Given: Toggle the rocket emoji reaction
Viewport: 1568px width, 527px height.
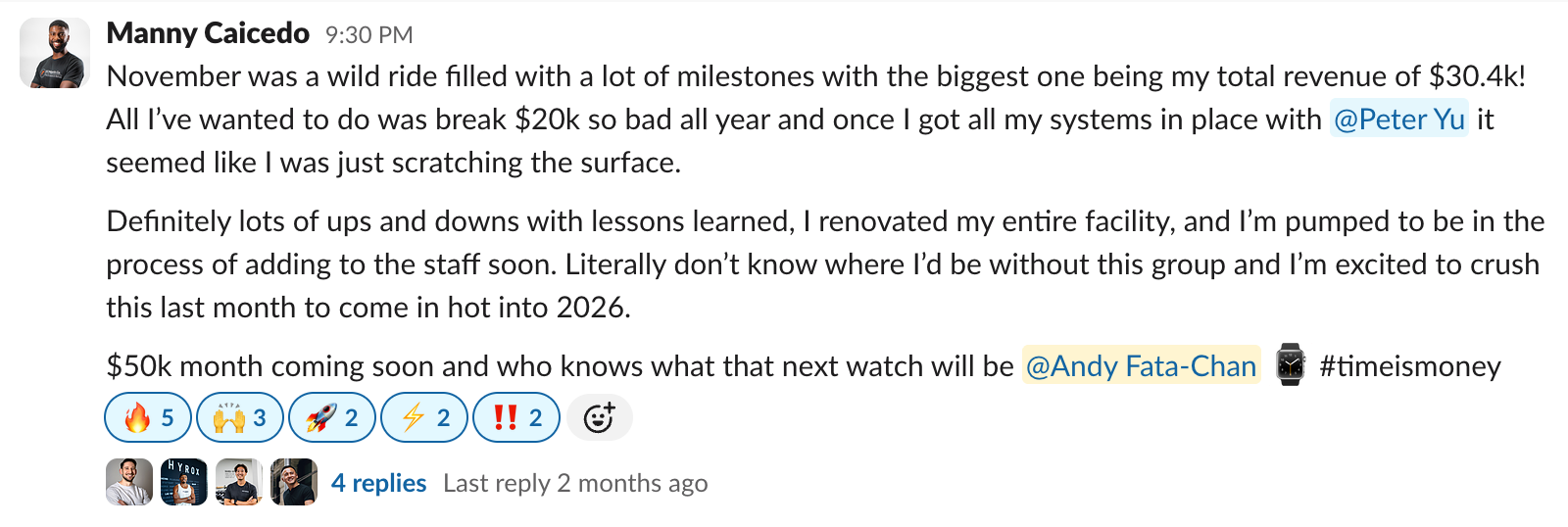Looking at the screenshot, I should tap(332, 418).
